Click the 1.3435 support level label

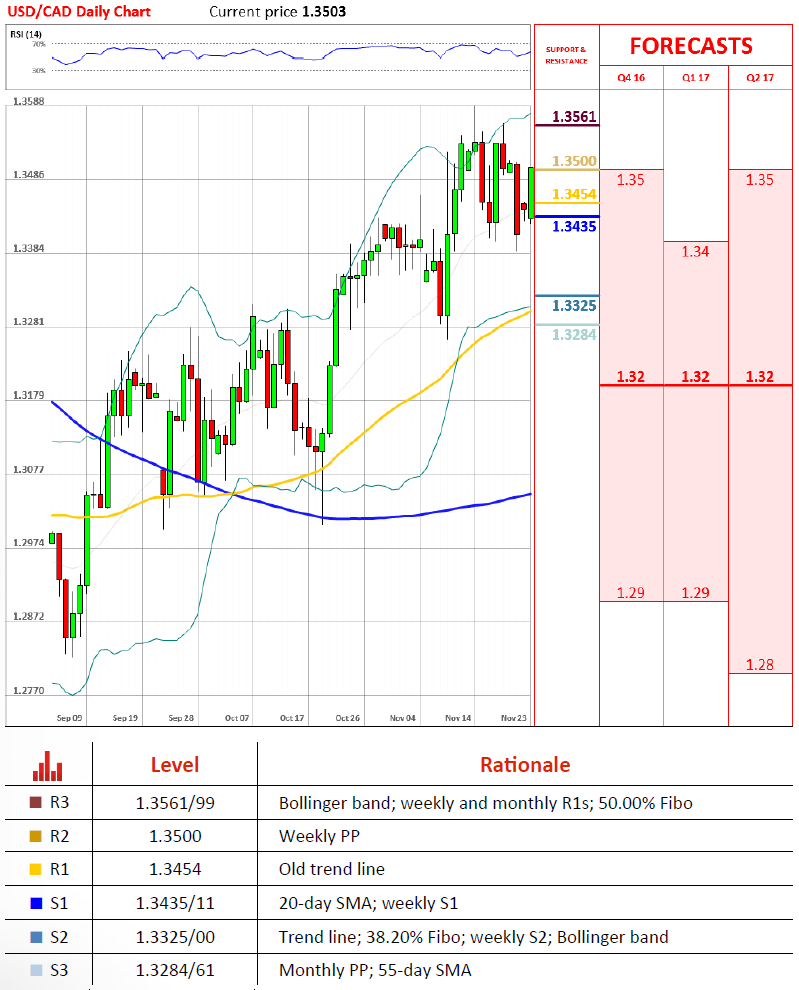click(574, 226)
